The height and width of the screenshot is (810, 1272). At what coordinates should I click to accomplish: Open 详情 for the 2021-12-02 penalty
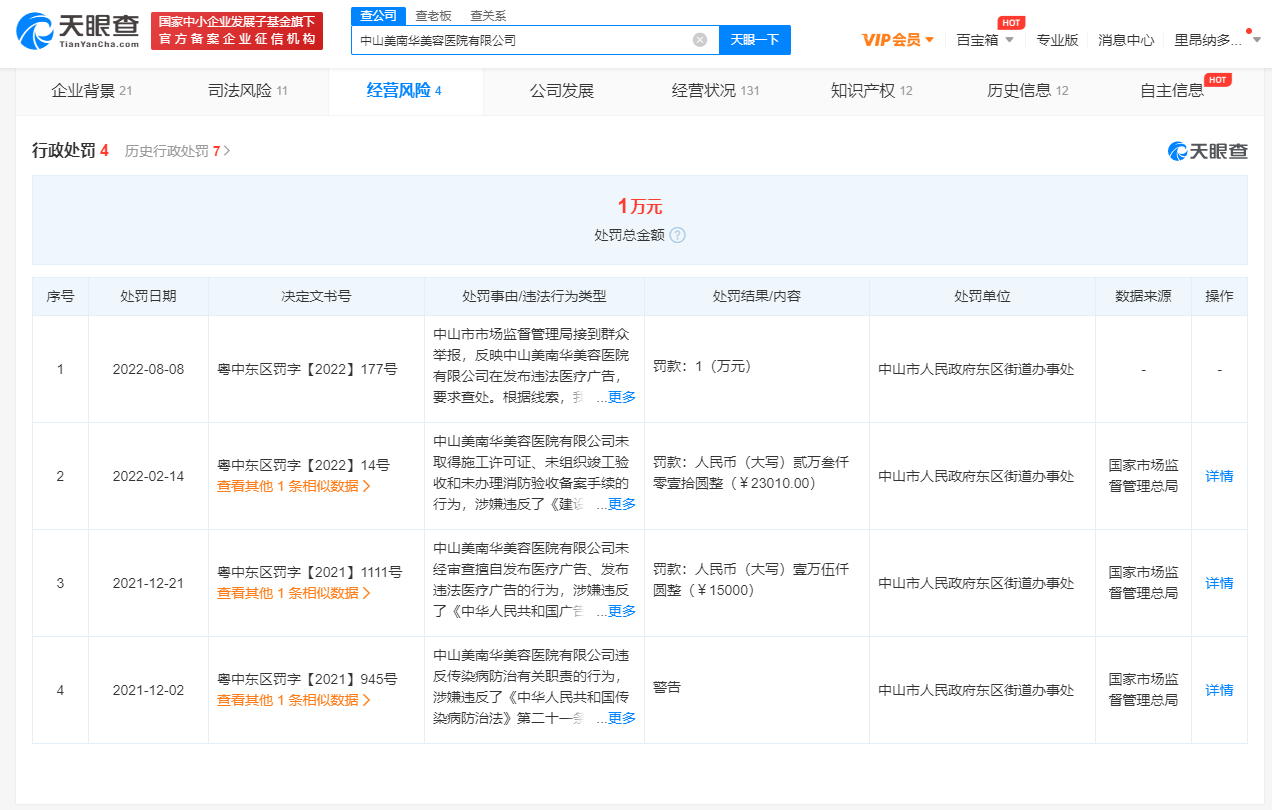[x=1219, y=690]
